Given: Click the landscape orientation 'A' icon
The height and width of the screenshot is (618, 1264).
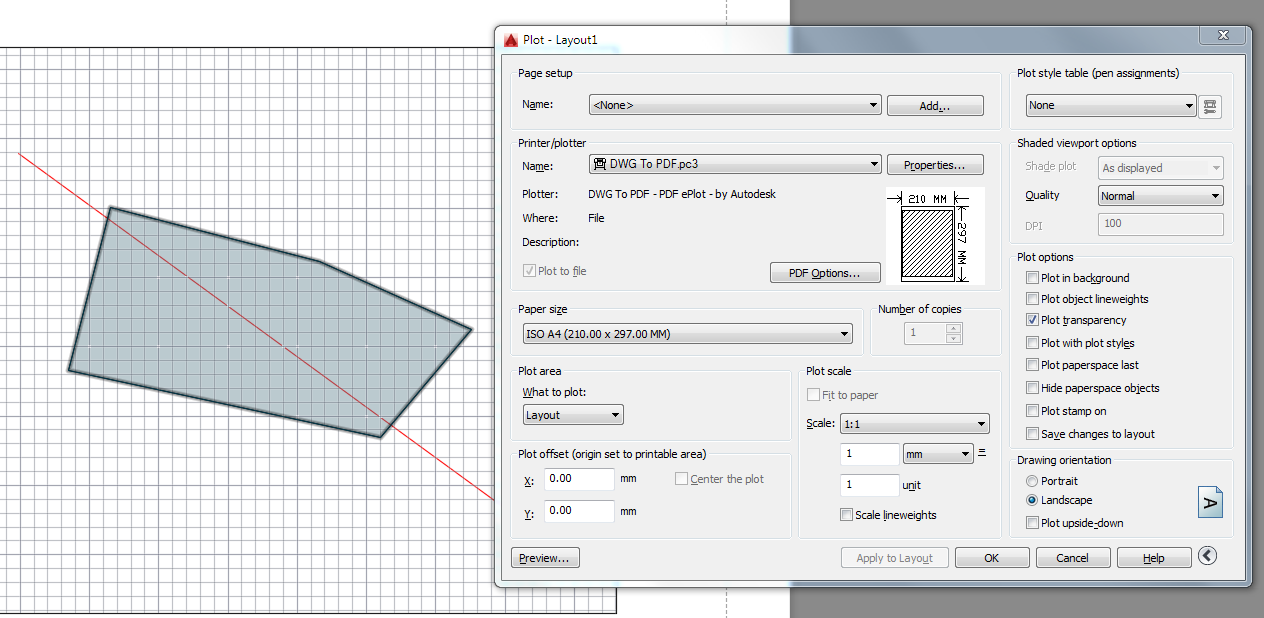Looking at the screenshot, I should point(1209,501).
